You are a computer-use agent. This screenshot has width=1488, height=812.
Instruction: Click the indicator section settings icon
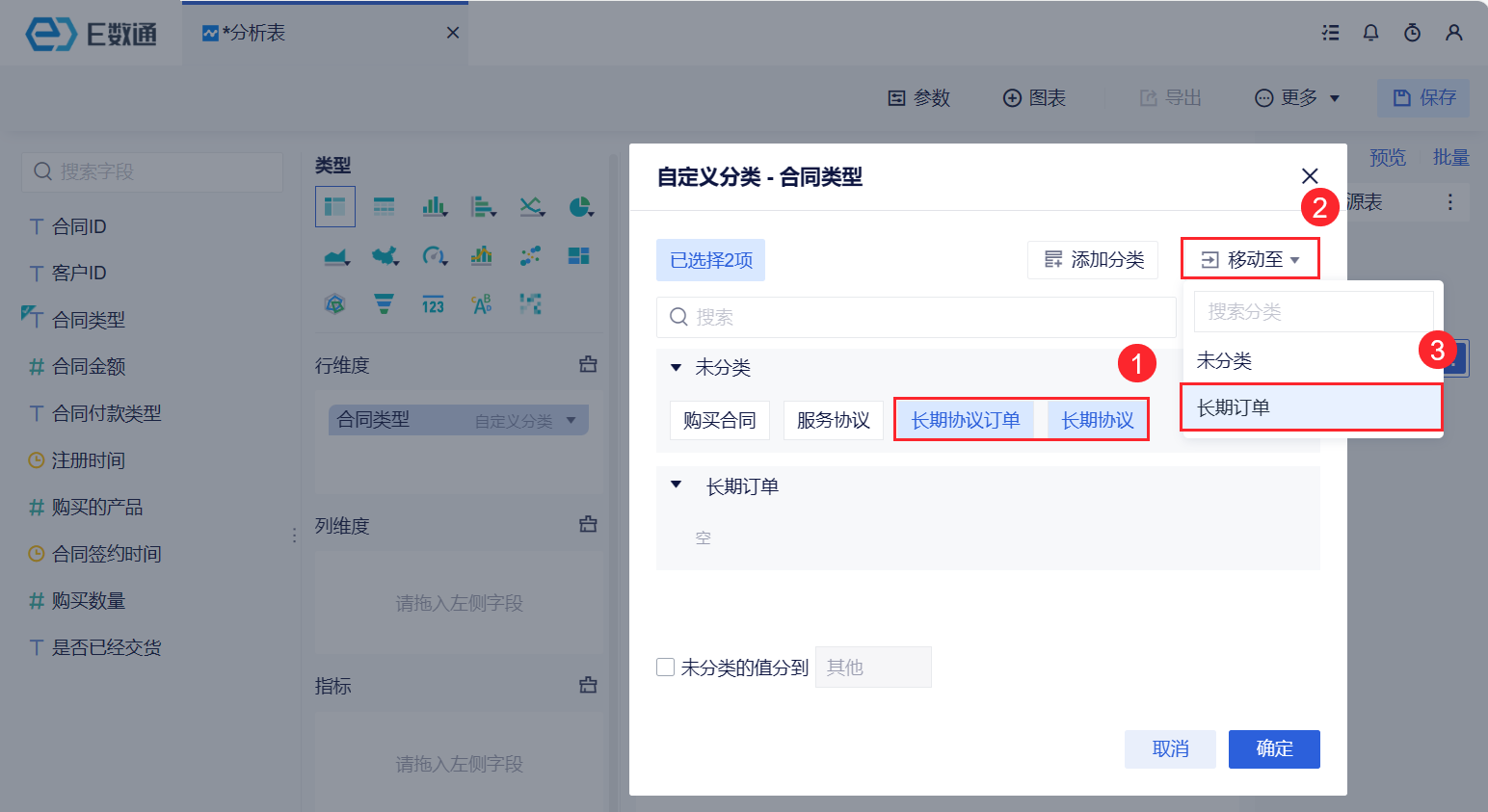click(x=588, y=685)
